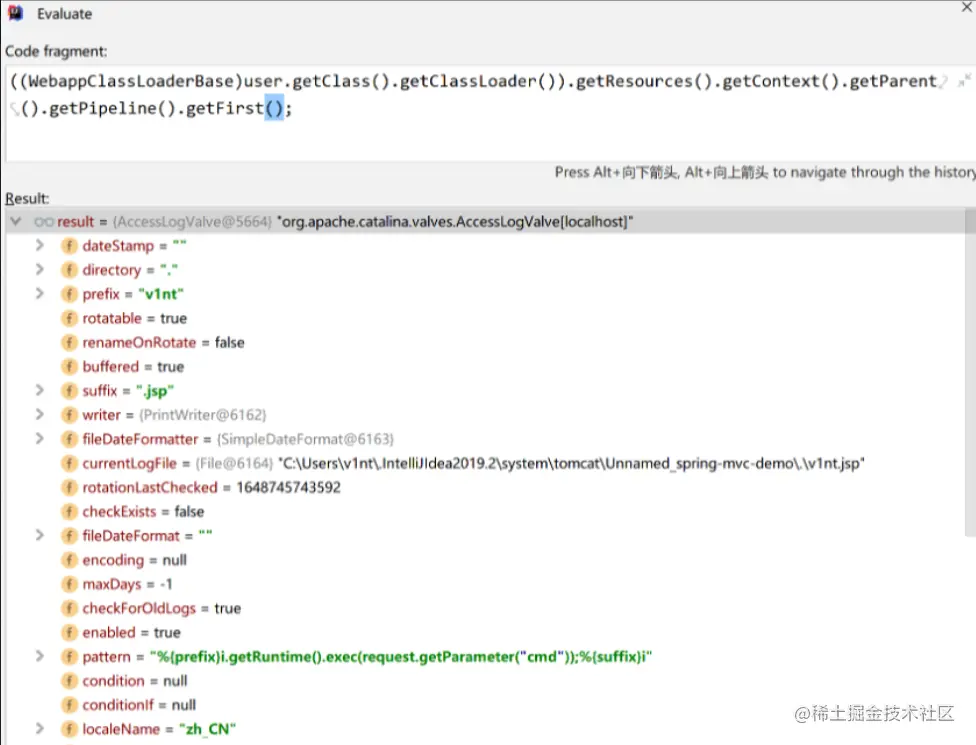This screenshot has height=745, width=976.
Task: Click field icon next to maxDays
Action: tap(68, 584)
